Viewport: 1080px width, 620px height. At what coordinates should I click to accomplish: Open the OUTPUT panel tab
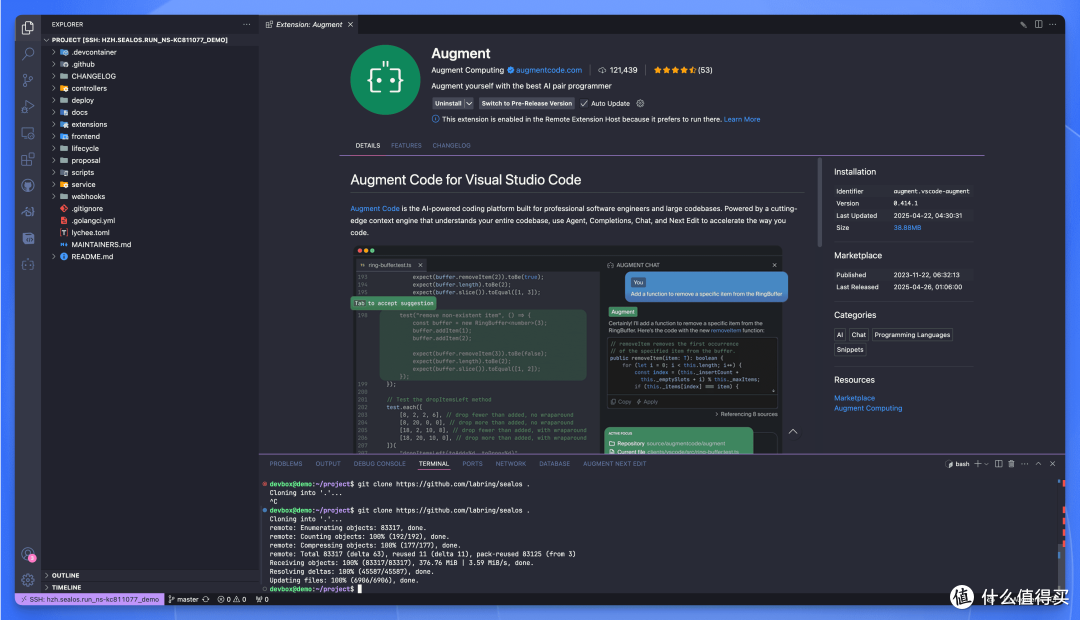[328, 464]
